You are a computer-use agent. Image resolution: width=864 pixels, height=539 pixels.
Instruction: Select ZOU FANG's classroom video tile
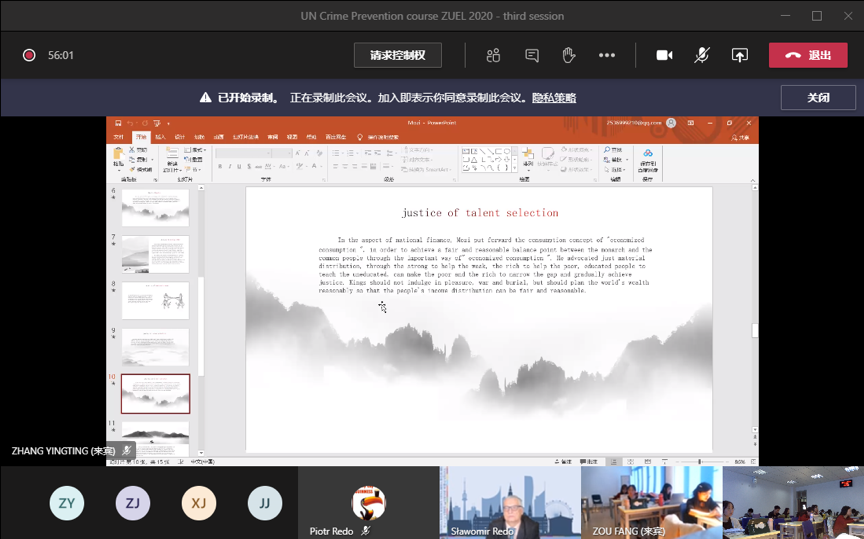coord(651,502)
